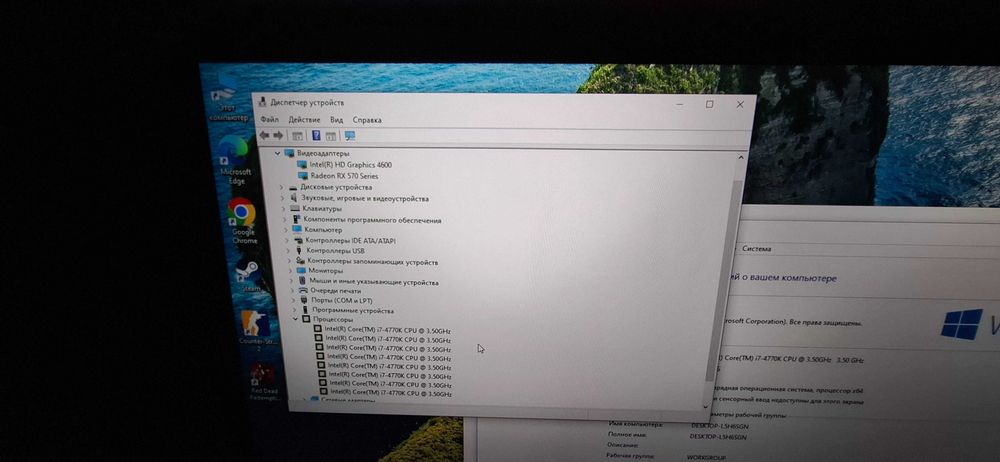Open the Справка menu

coord(367,120)
